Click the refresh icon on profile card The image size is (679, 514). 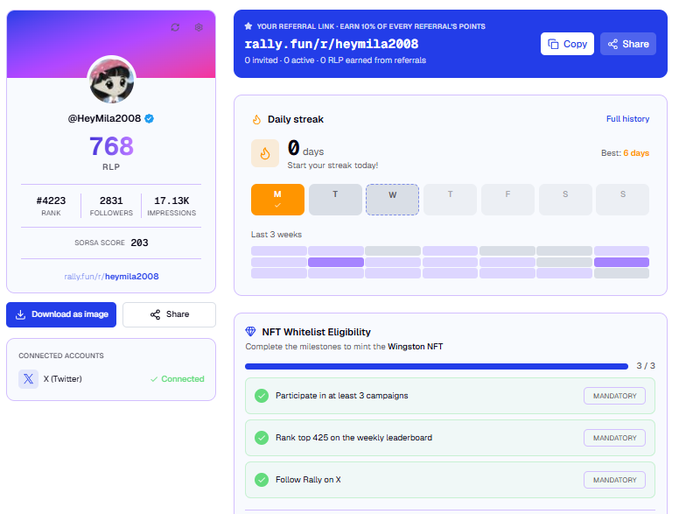click(175, 27)
